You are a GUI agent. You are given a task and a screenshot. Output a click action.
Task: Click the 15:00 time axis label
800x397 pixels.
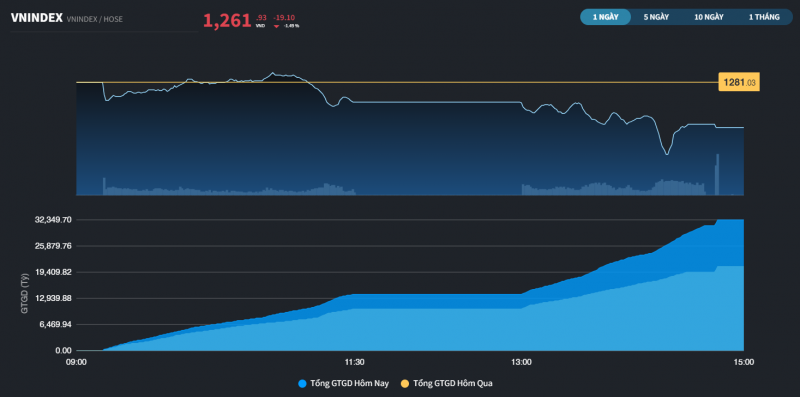click(743, 362)
